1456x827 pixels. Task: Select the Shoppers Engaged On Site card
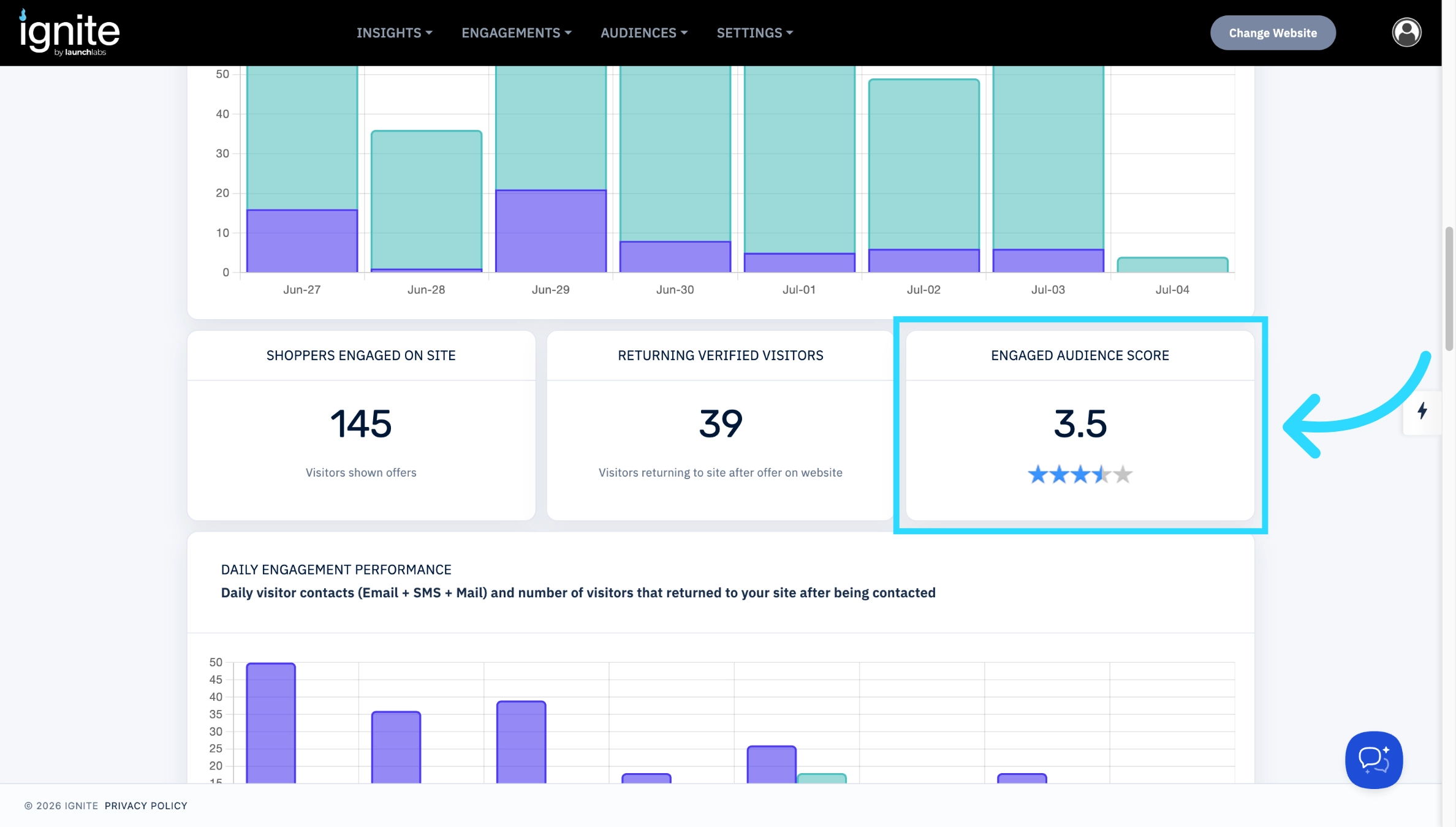click(361, 426)
